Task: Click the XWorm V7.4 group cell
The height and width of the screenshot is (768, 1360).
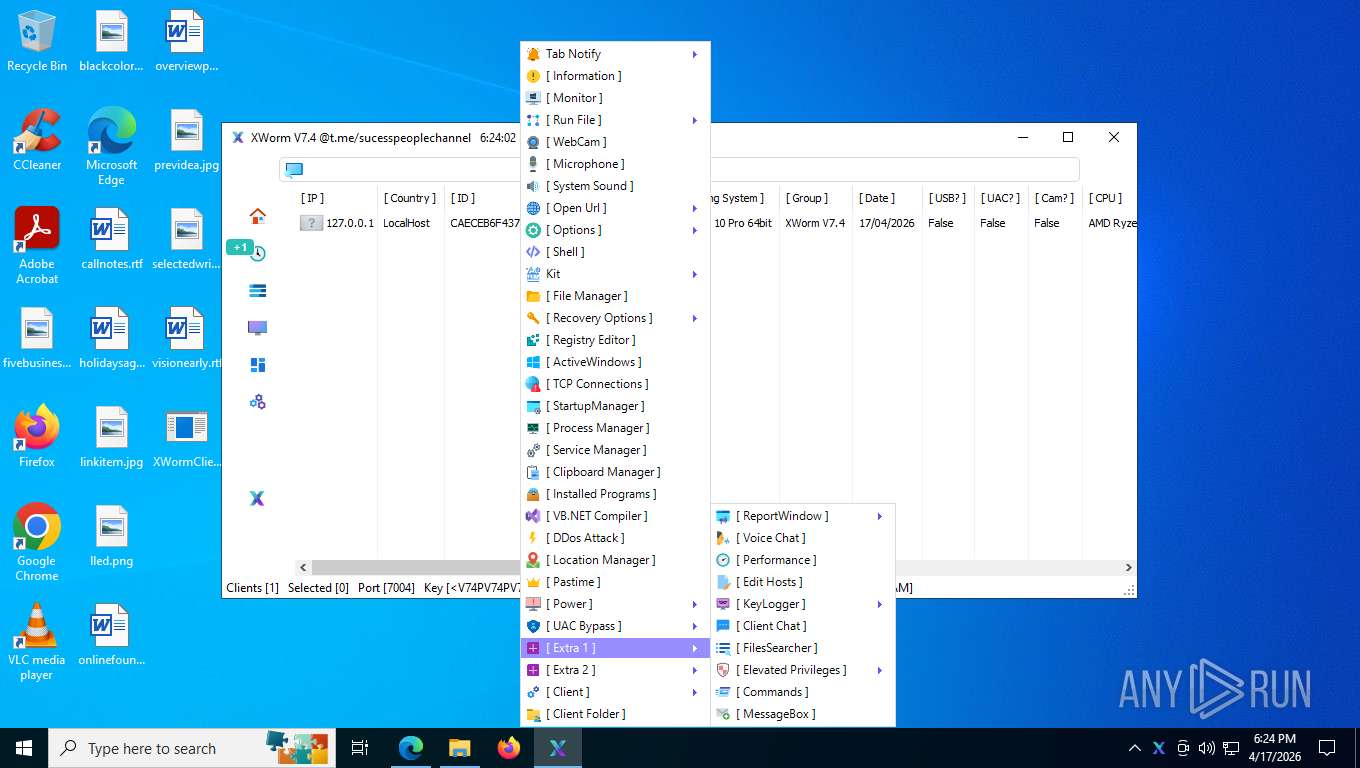Action: point(815,223)
